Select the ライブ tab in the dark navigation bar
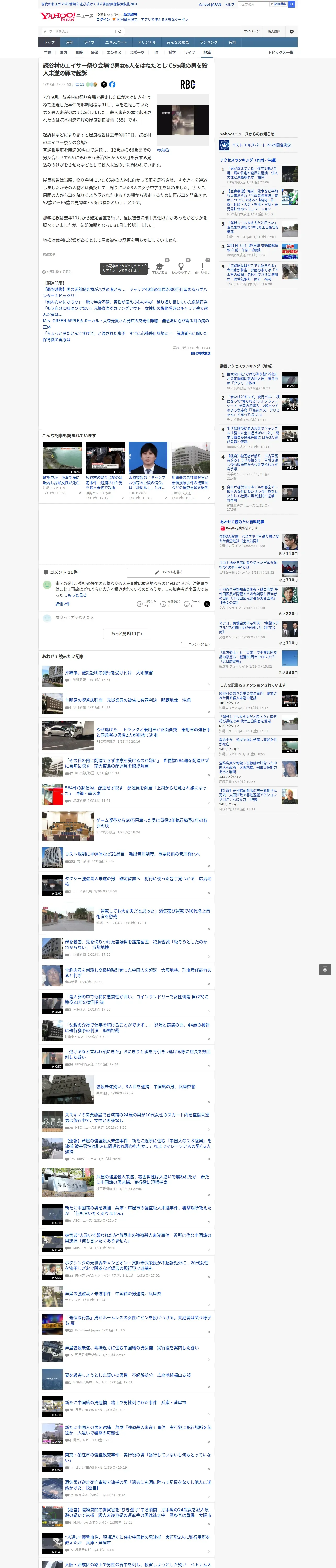336x1568 pixels. click(89, 43)
